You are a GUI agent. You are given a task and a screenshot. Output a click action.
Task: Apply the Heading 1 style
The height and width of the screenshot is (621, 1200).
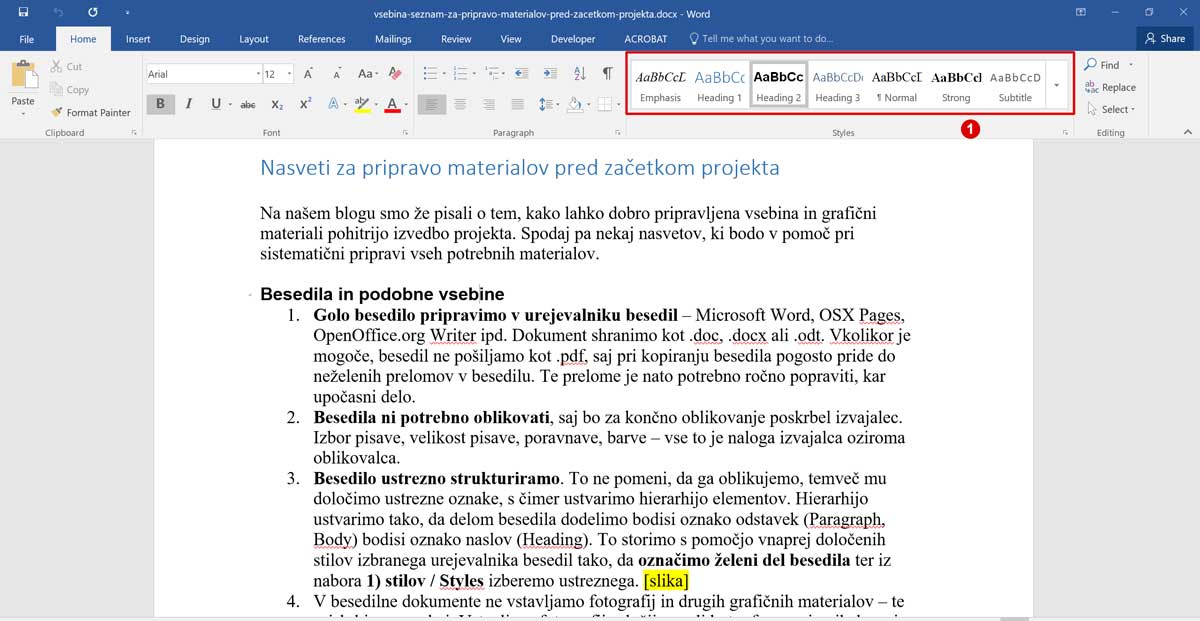click(719, 85)
